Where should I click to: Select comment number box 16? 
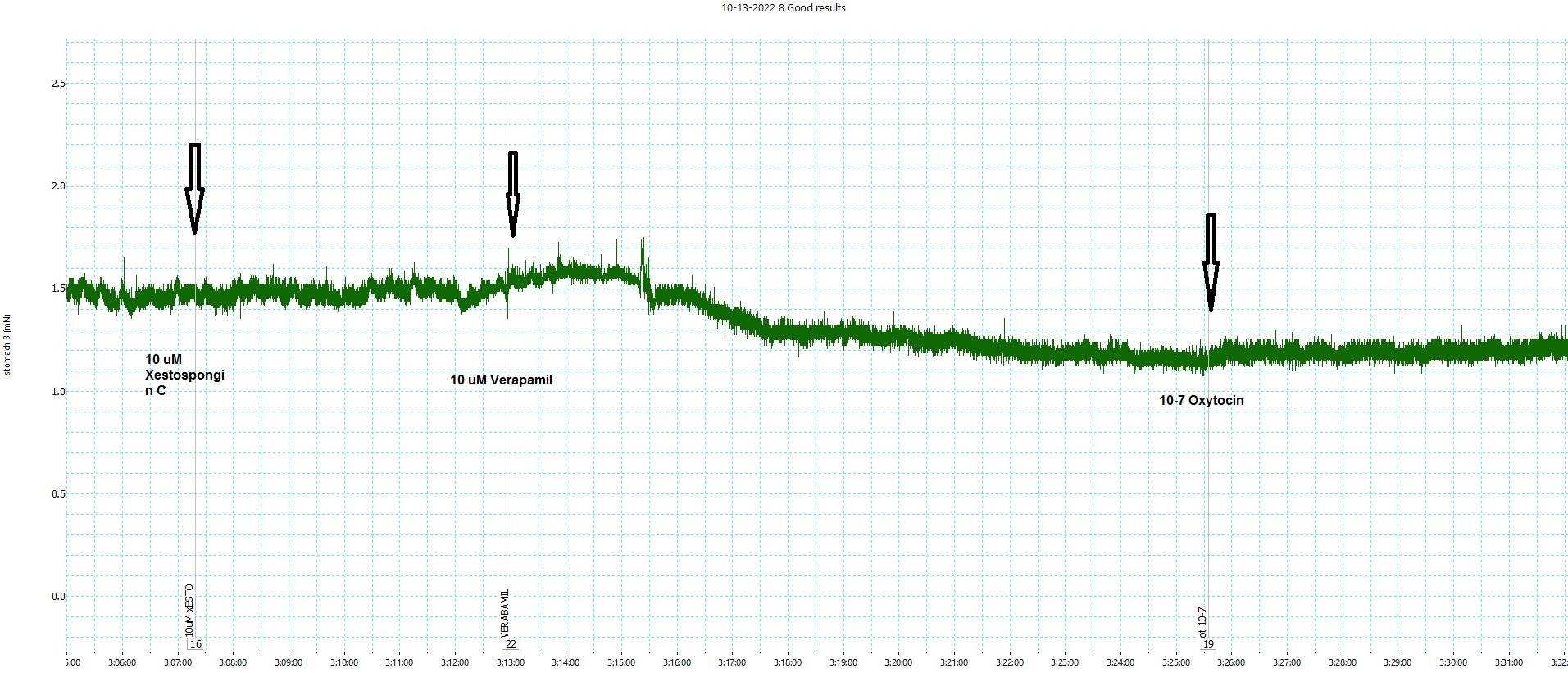(196, 644)
